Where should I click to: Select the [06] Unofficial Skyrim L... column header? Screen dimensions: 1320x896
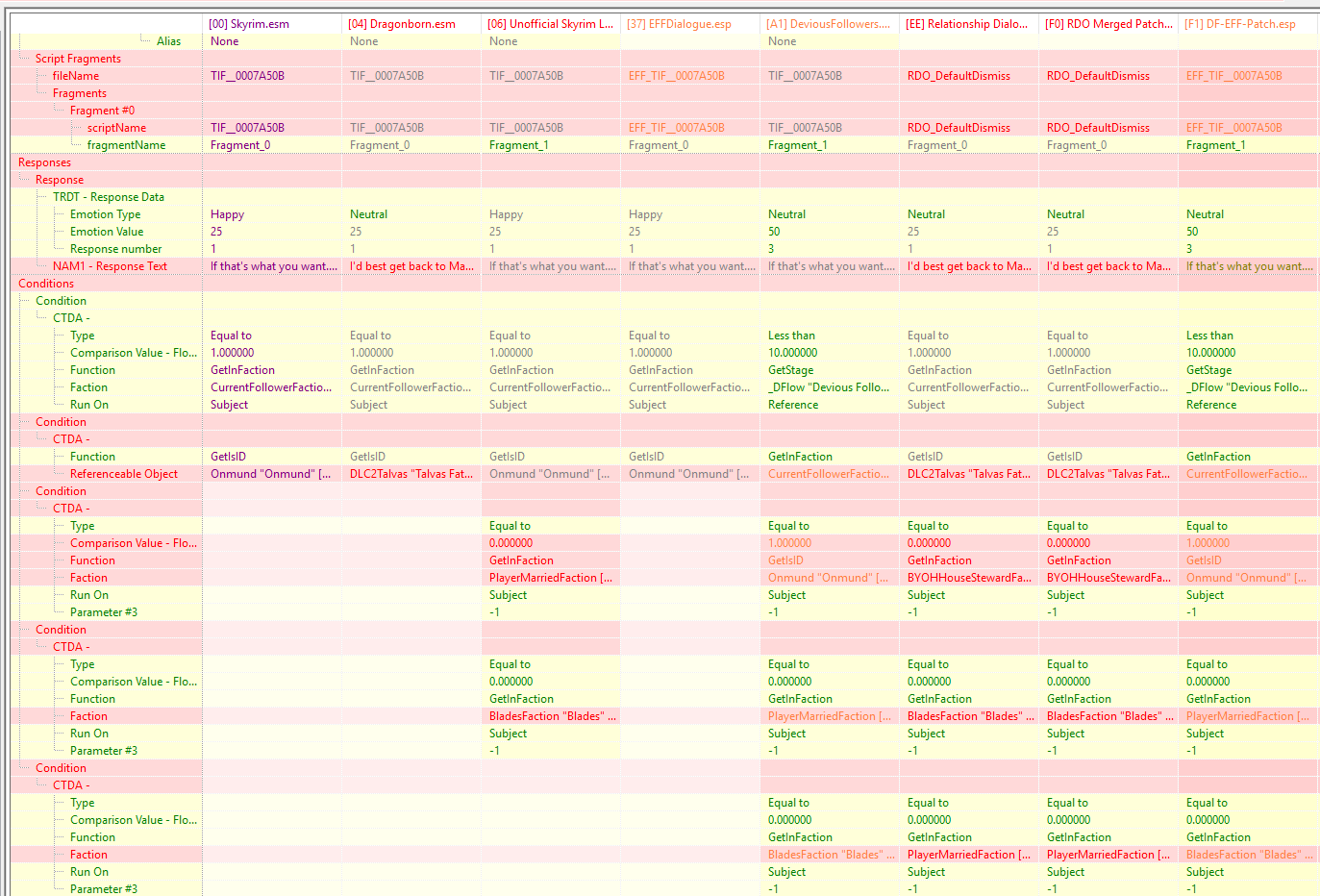click(x=551, y=24)
